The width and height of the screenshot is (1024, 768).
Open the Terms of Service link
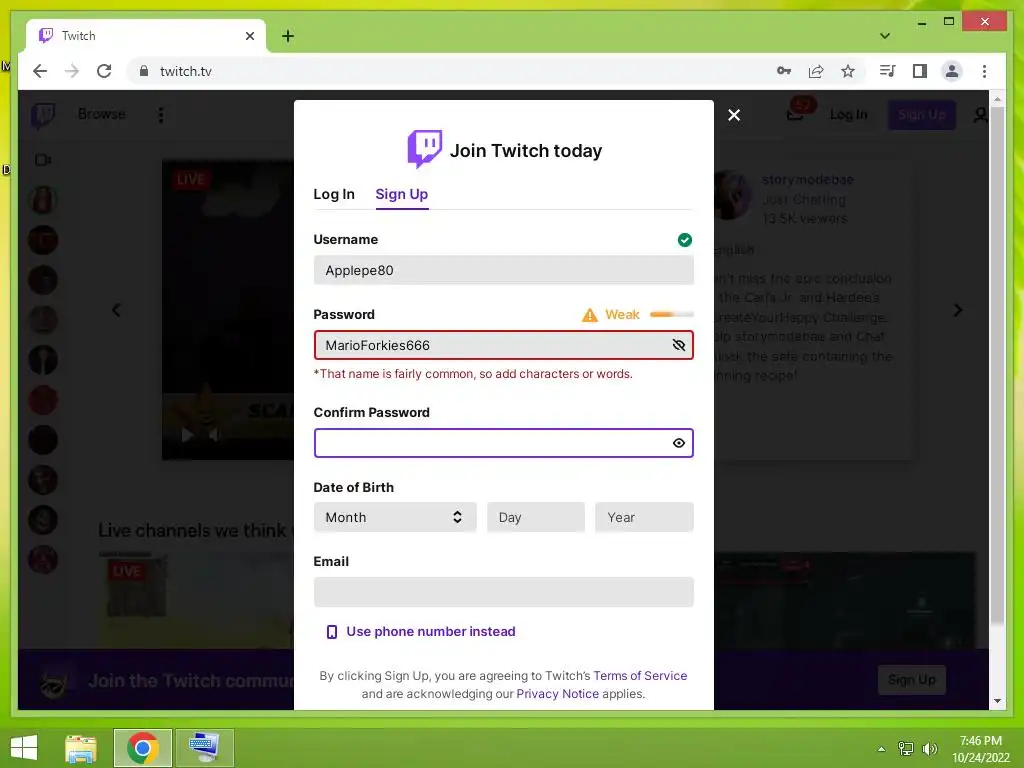click(x=640, y=675)
